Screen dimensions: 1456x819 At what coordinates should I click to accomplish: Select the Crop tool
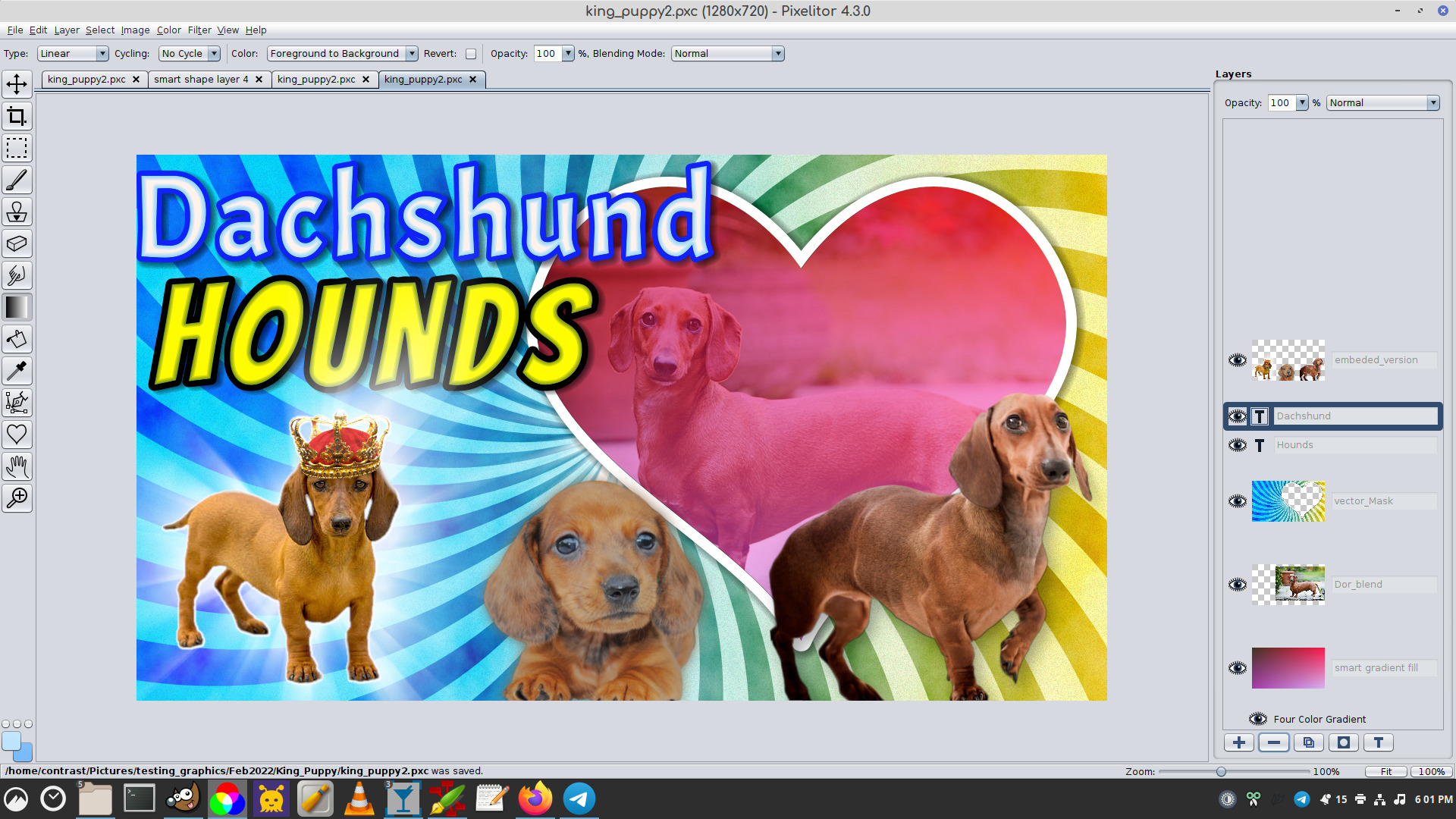click(17, 116)
